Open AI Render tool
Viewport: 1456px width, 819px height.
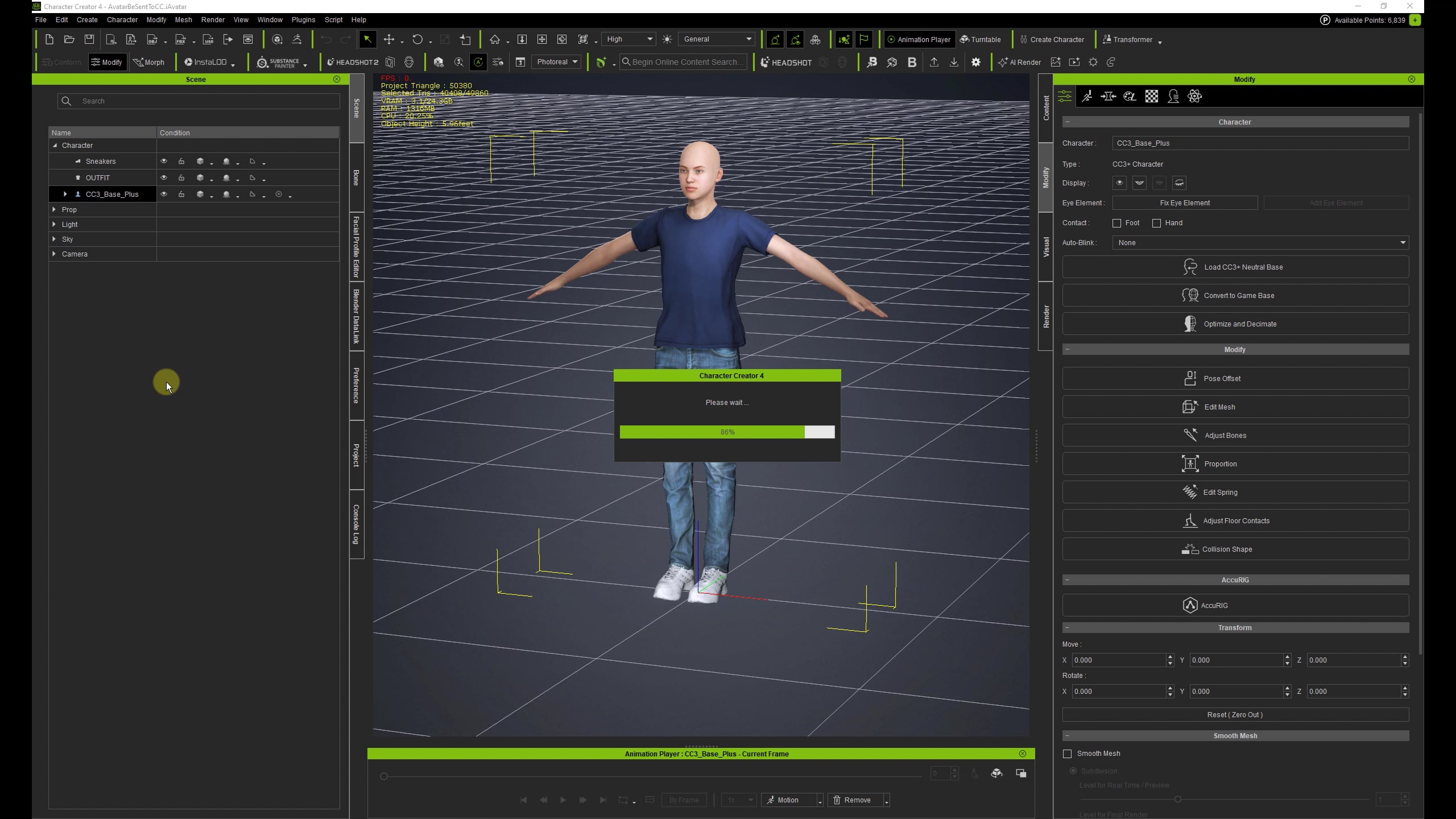click(x=1020, y=63)
